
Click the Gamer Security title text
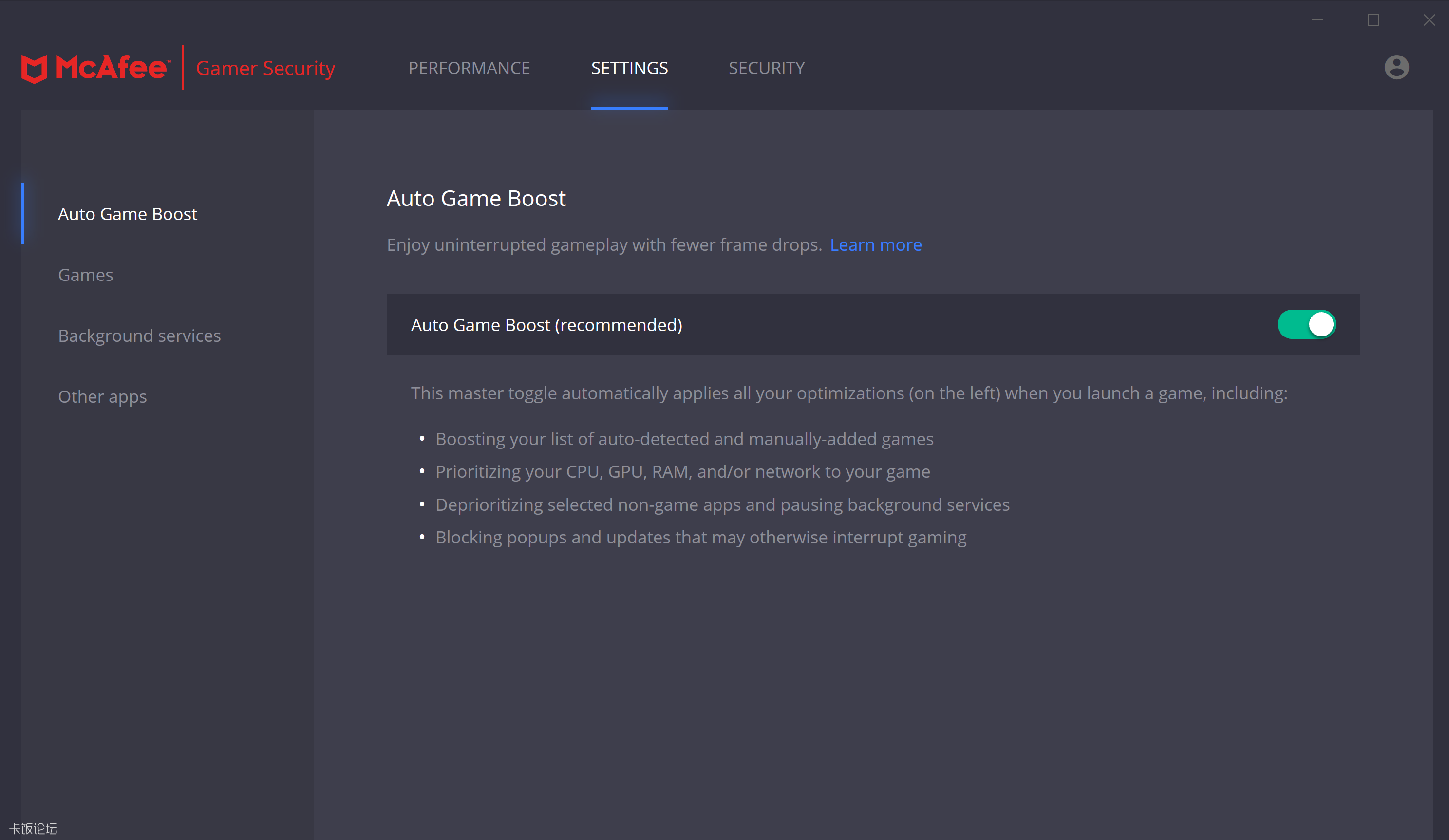(265, 68)
